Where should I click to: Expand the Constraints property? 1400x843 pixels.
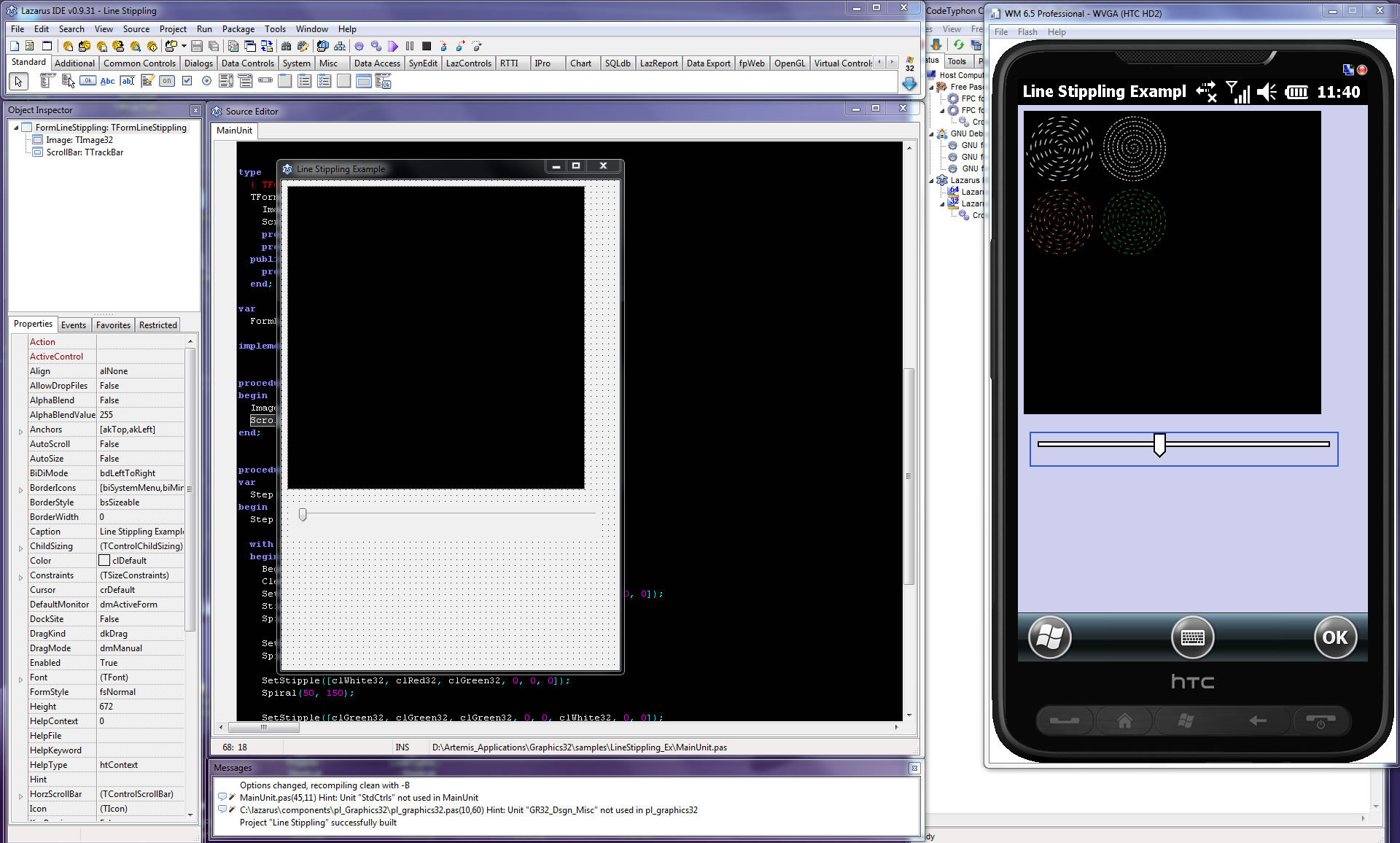[20, 577]
